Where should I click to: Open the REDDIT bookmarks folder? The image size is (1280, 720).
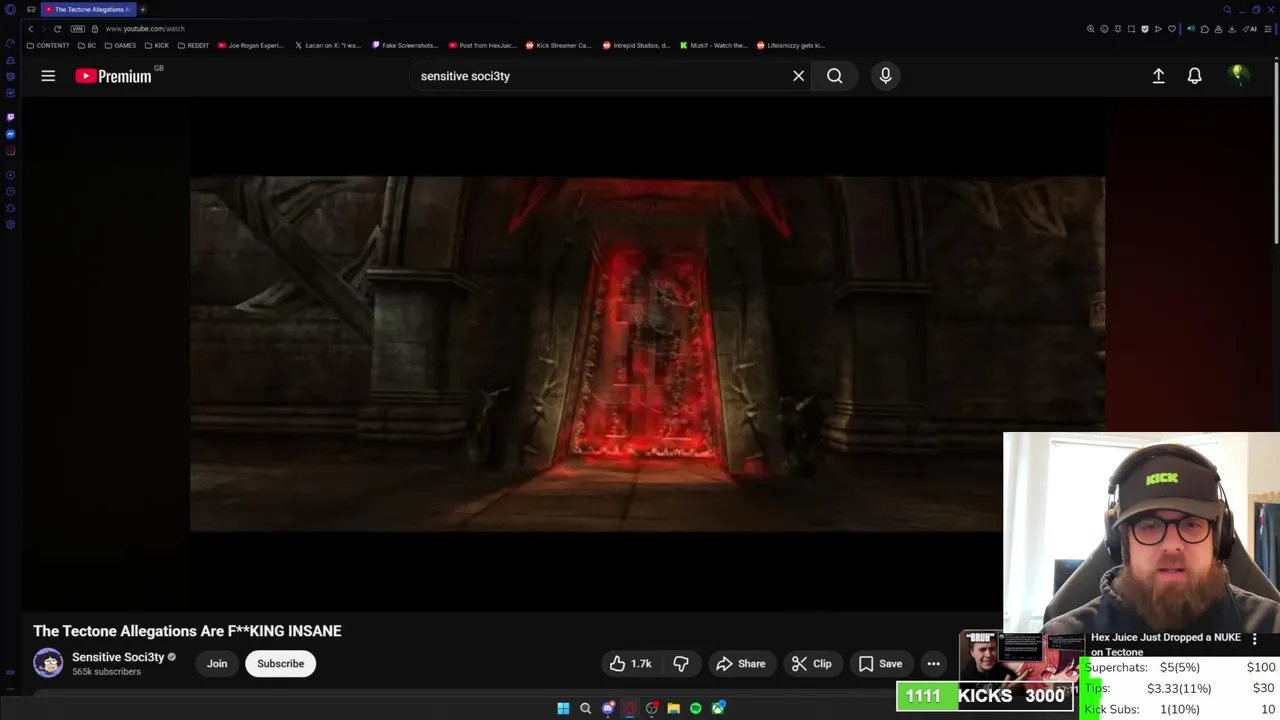[x=194, y=45]
